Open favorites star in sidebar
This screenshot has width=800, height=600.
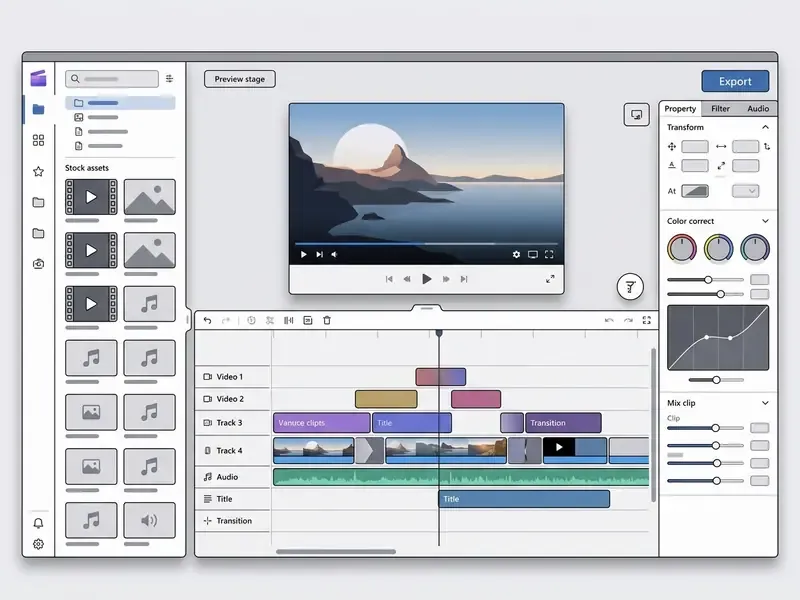38,171
